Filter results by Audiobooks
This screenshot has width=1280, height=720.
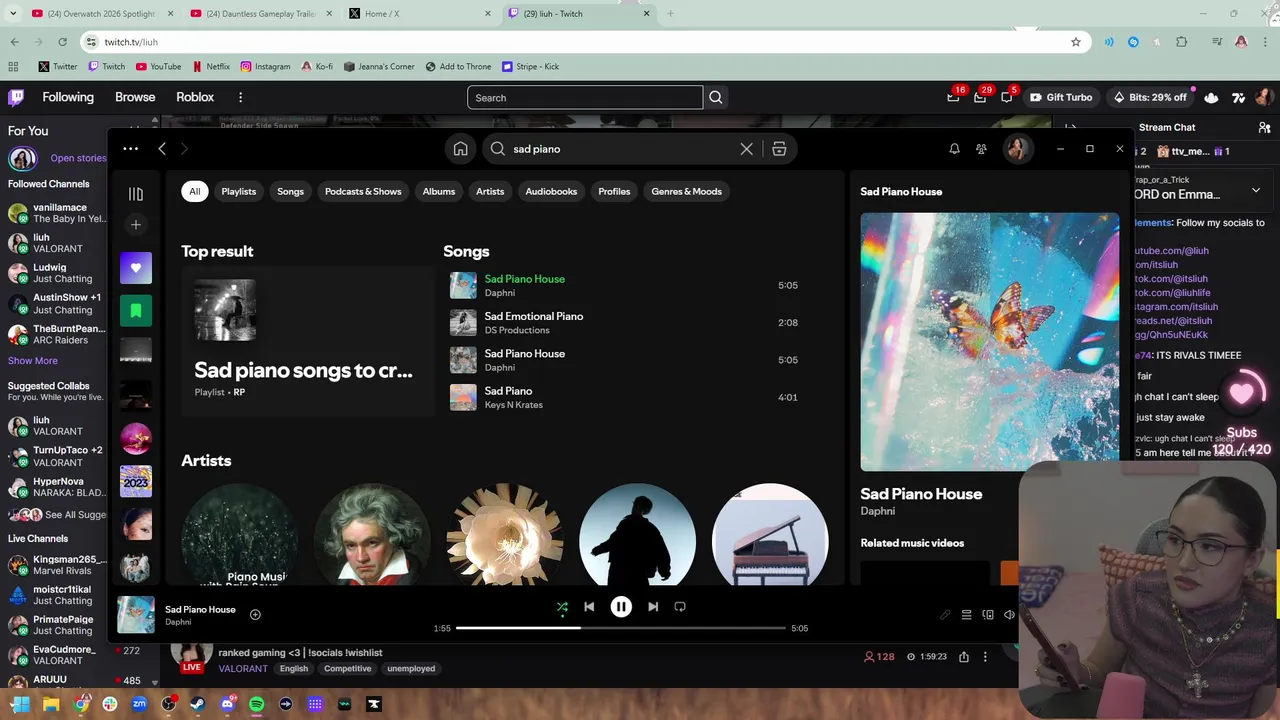(x=551, y=192)
